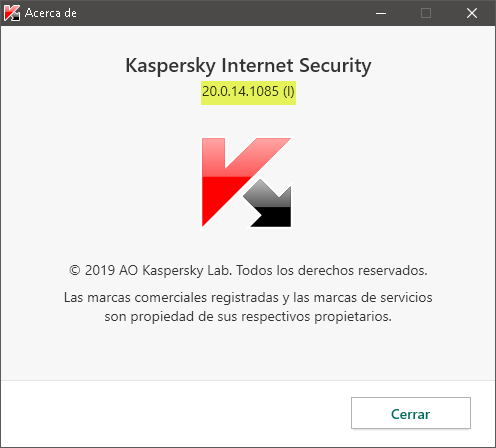Screen dimensions: 496x448
Task: Close the window with the X icon
Action: tap(472, 13)
